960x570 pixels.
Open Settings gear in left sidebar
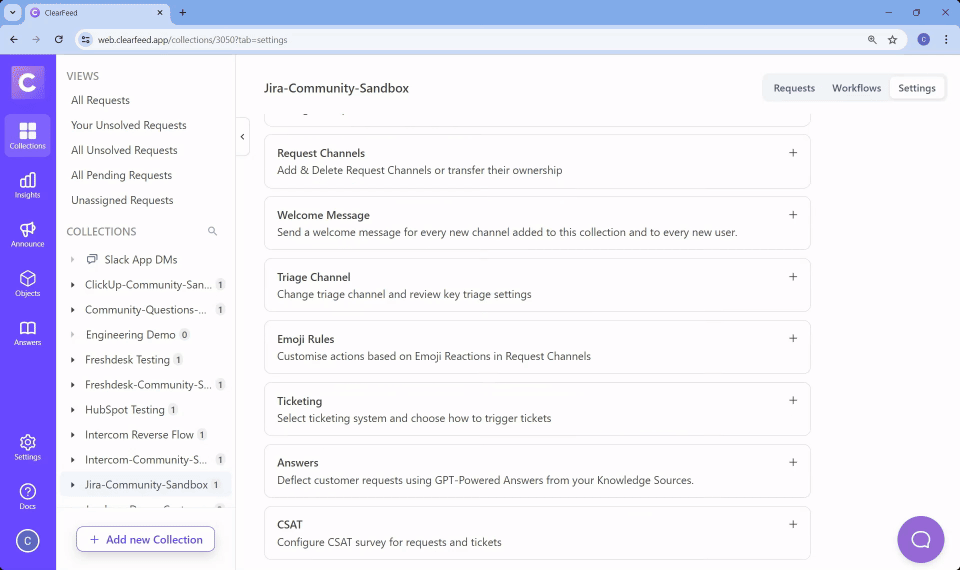pyautogui.click(x=28, y=446)
